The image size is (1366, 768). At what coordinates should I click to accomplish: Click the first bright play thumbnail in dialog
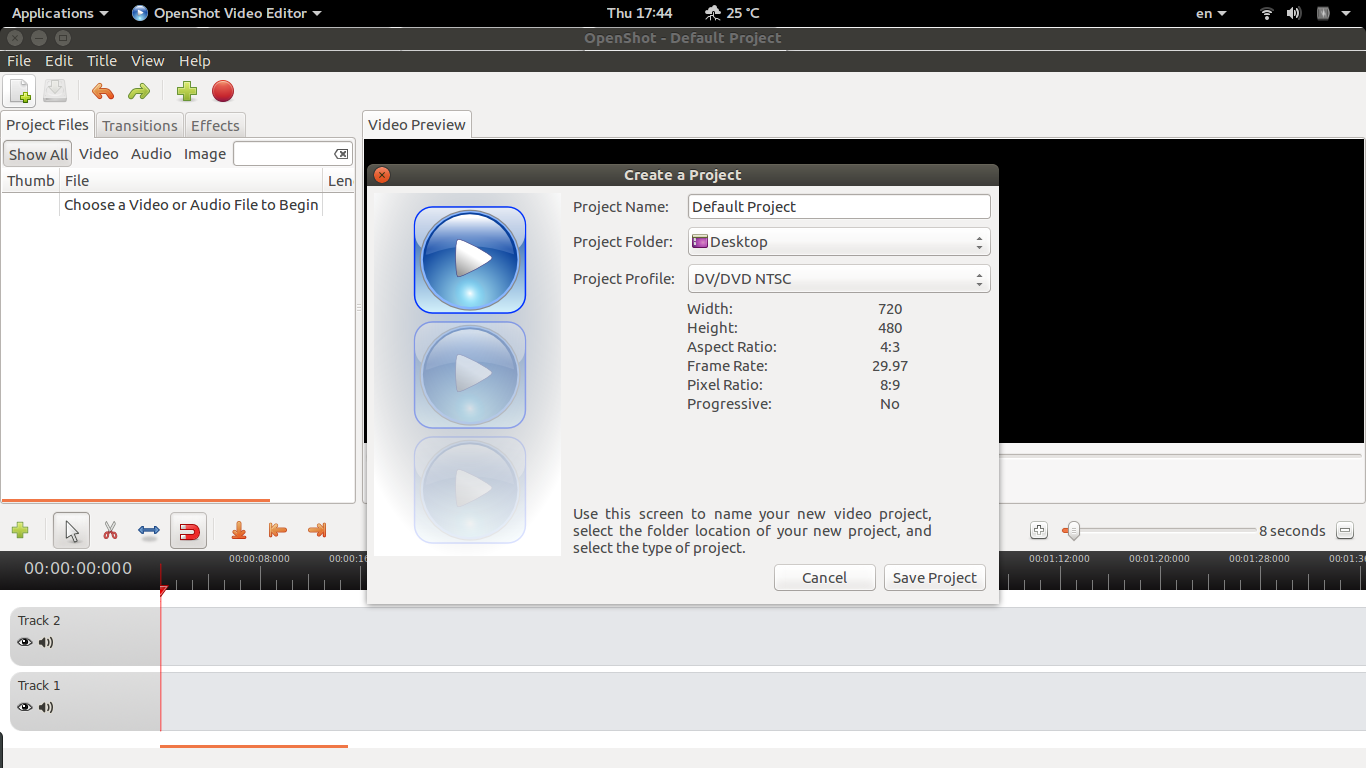470,260
